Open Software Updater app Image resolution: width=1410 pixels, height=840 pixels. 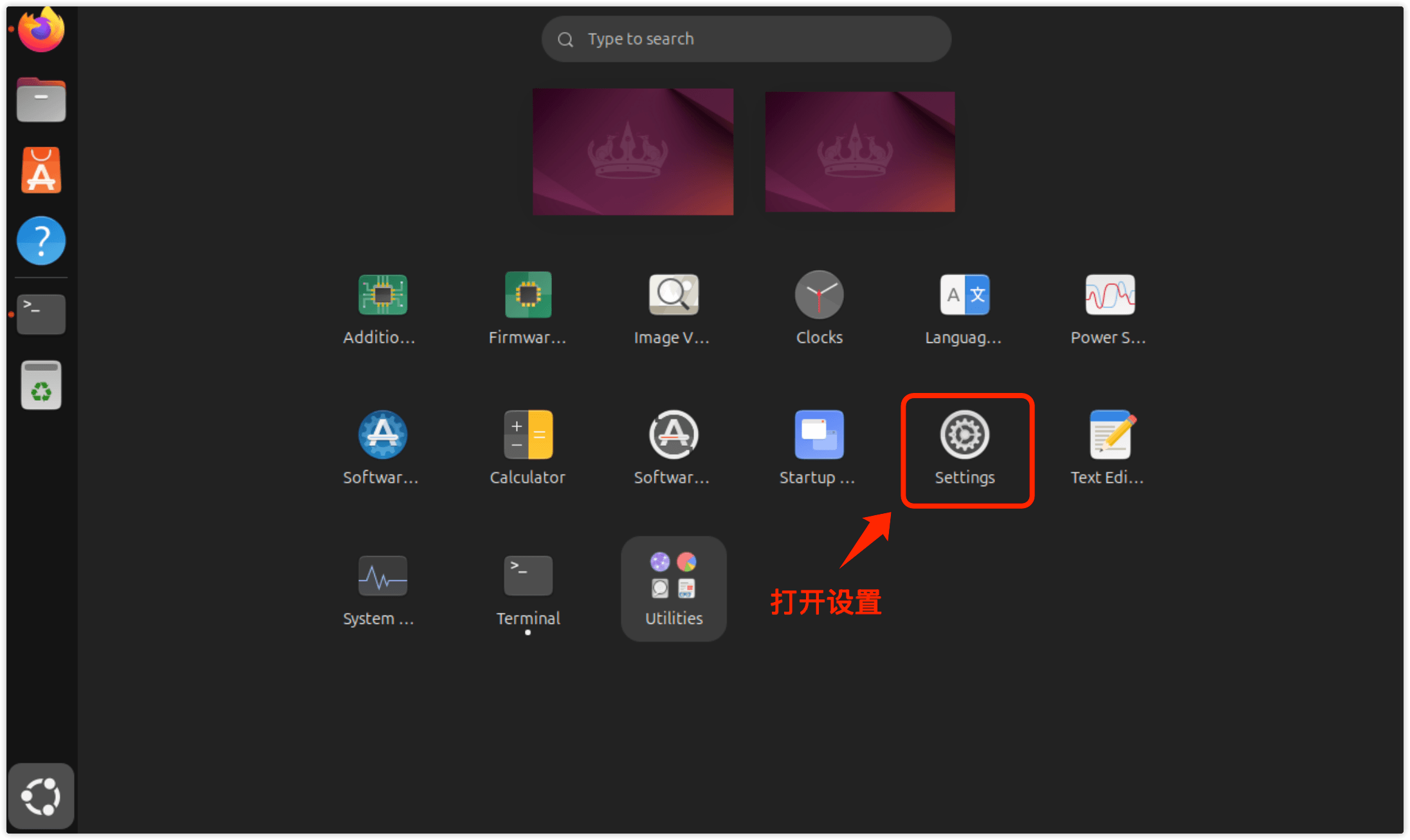point(673,435)
